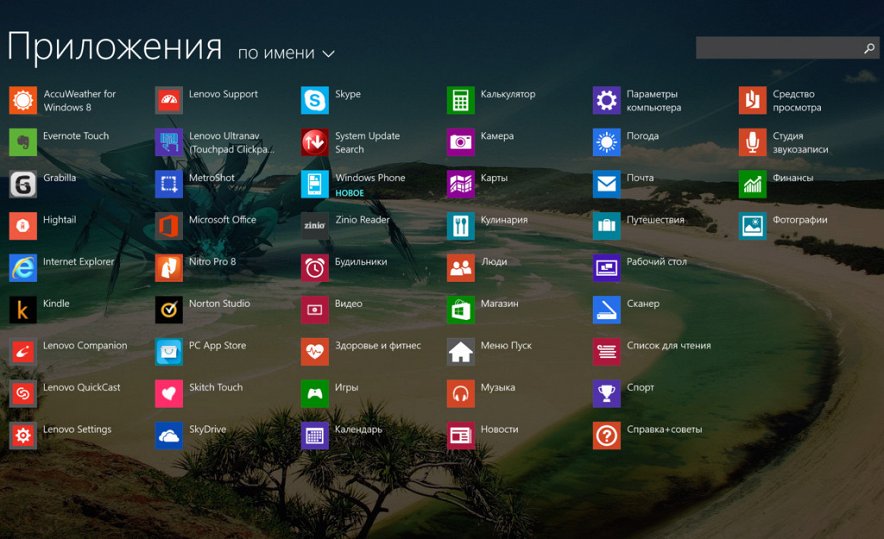Click the Kindle app icon
Image resolution: width=884 pixels, height=539 pixels.
[x=23, y=310]
